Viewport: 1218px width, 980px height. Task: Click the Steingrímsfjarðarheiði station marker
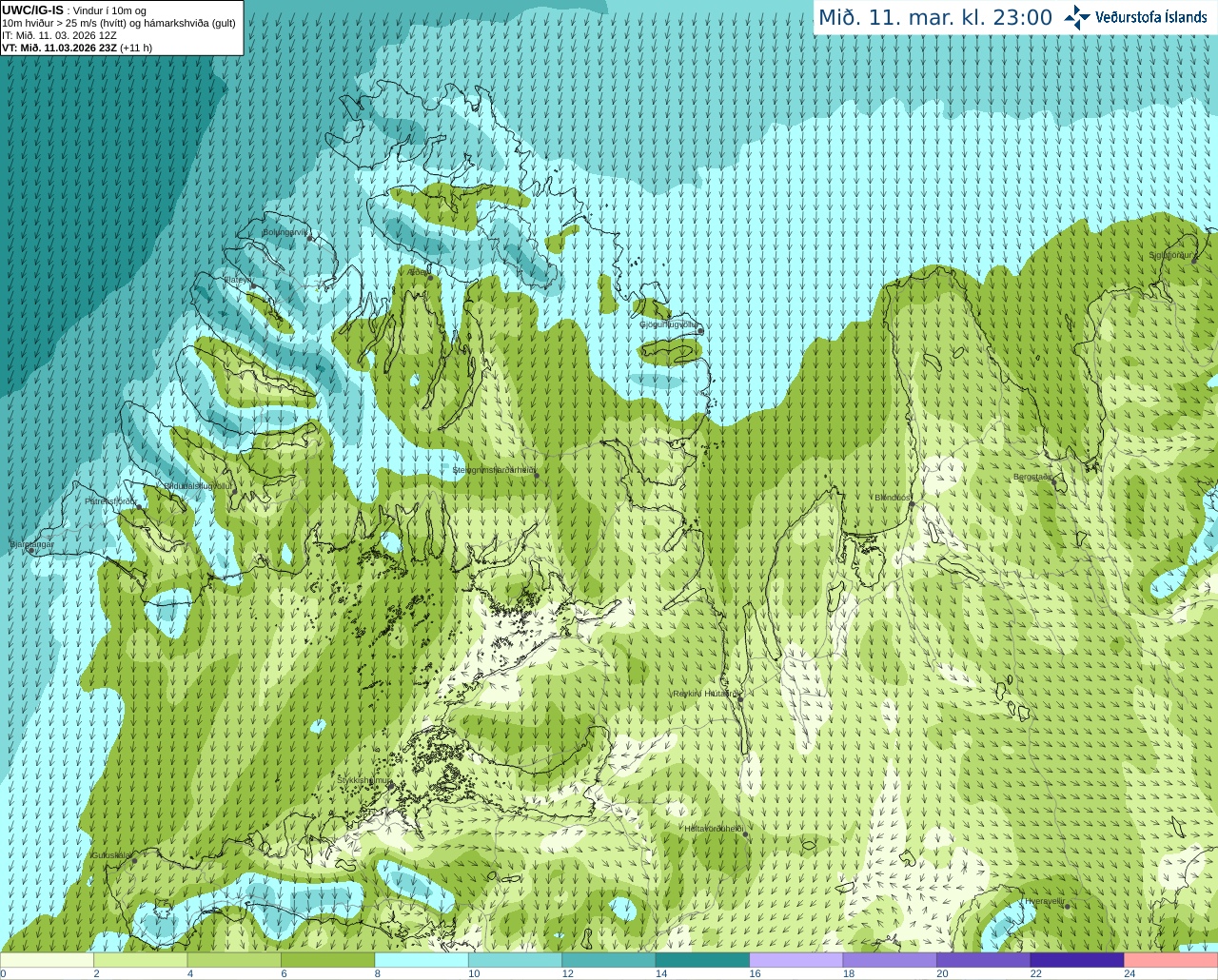(537, 476)
